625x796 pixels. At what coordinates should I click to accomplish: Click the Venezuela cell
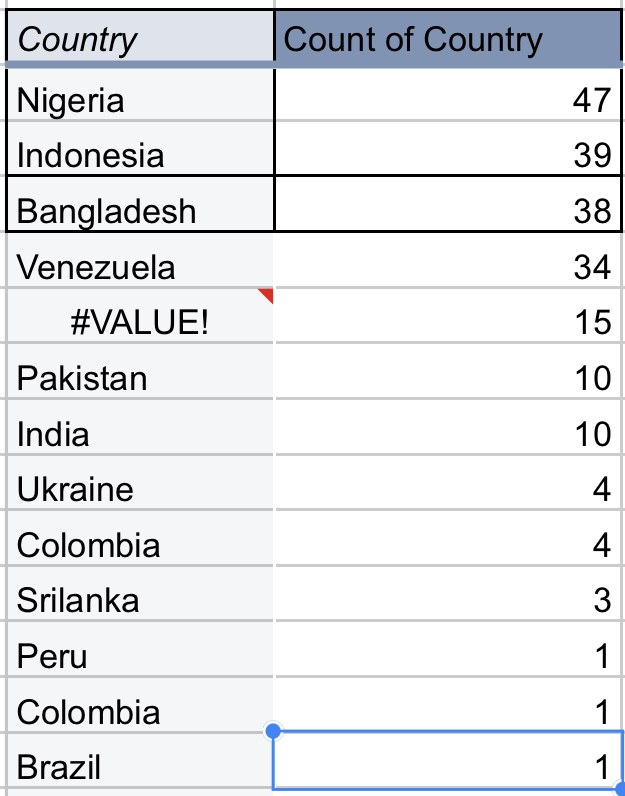[x=140, y=260]
